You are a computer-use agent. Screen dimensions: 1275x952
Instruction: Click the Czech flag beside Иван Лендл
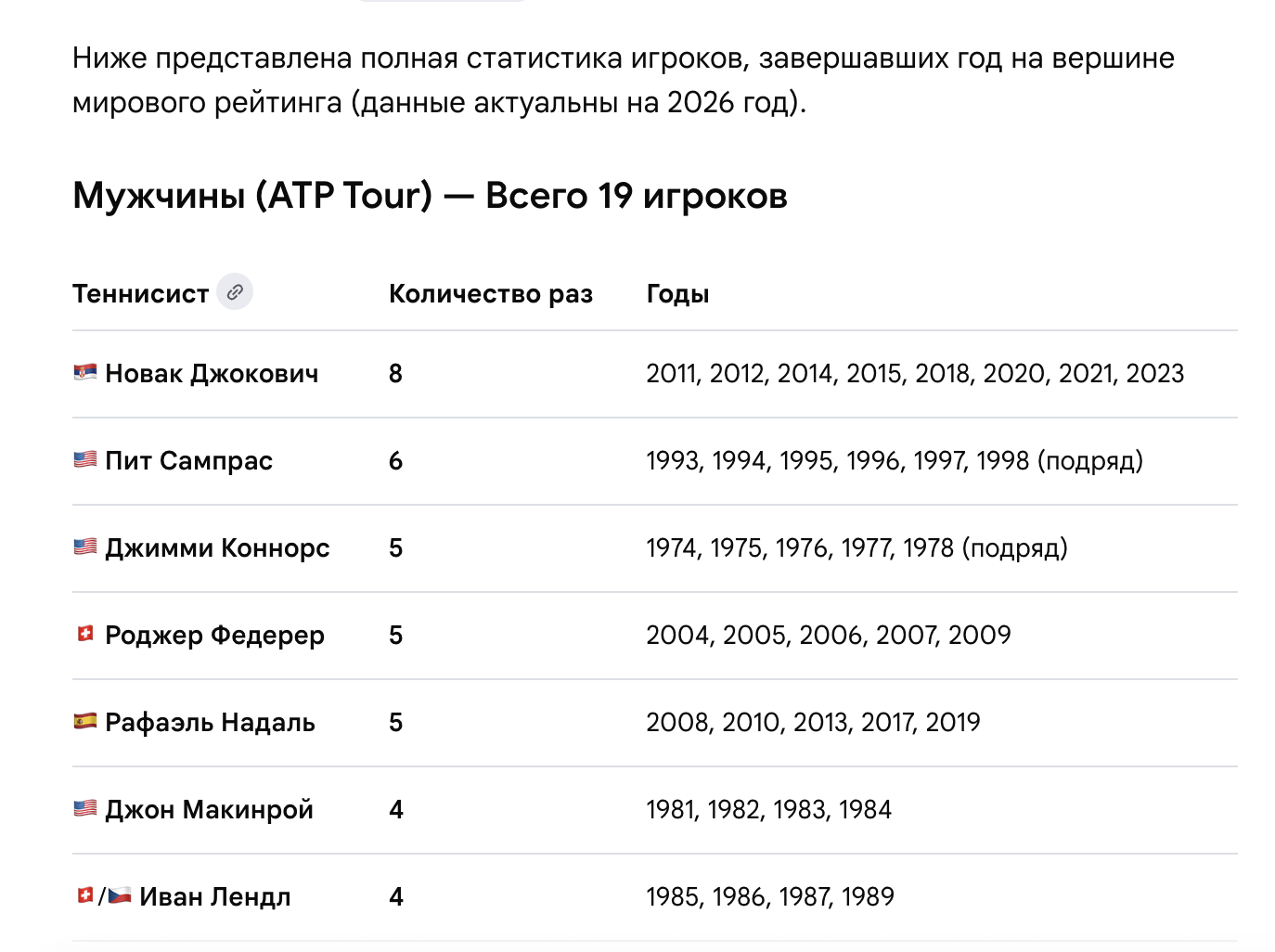(x=120, y=895)
